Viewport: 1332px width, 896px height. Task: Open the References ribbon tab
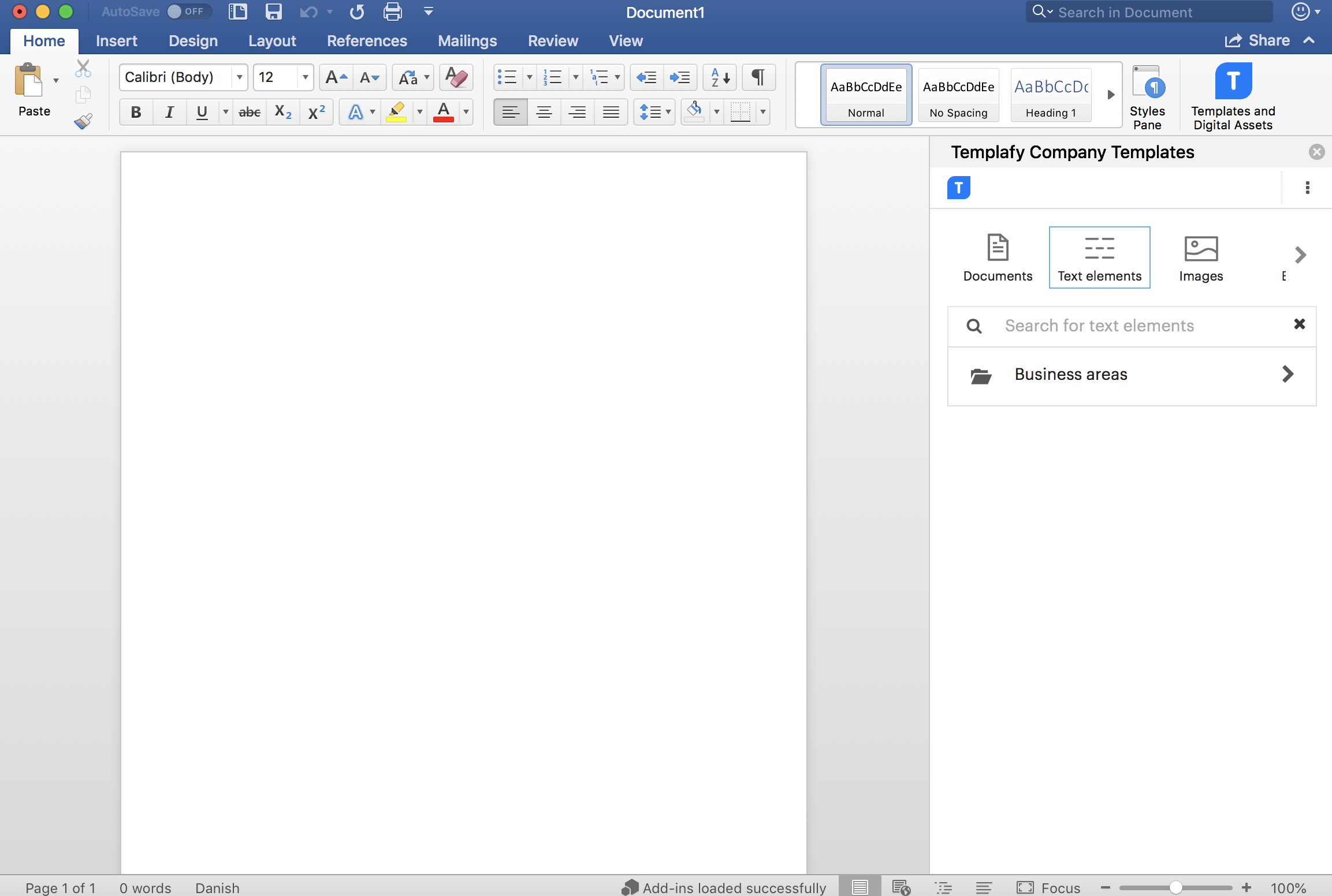[x=367, y=41]
